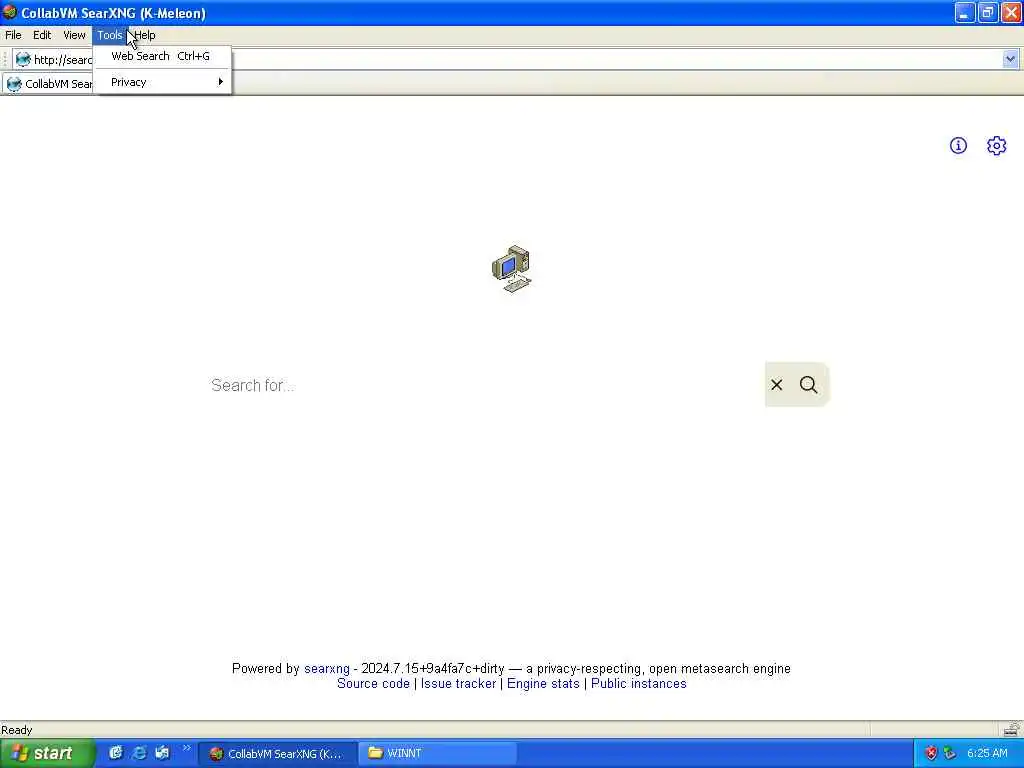Click the network tray icon
Screen dimensions: 1024x768
click(x=950, y=753)
